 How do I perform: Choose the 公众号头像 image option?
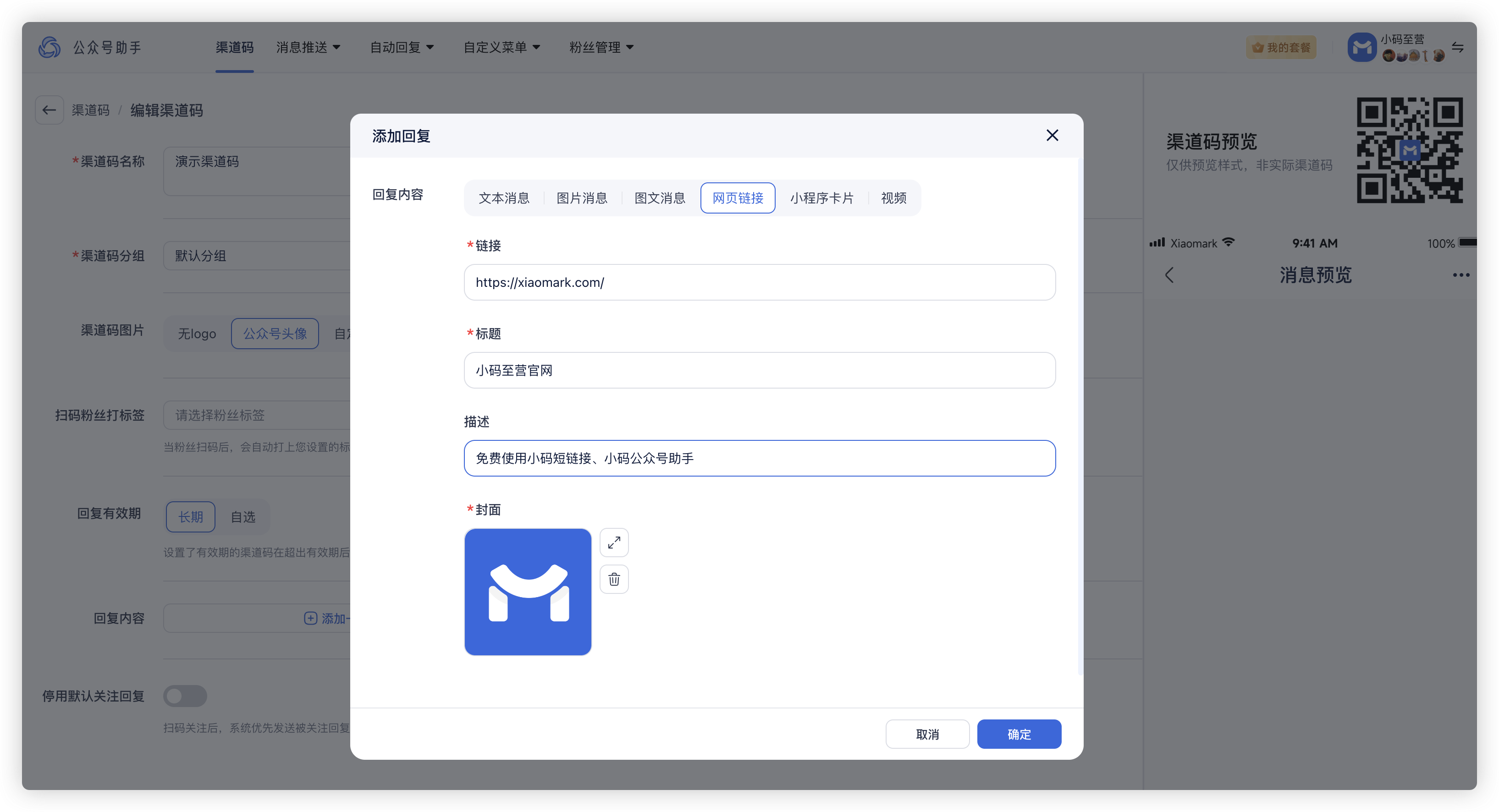[x=275, y=333]
